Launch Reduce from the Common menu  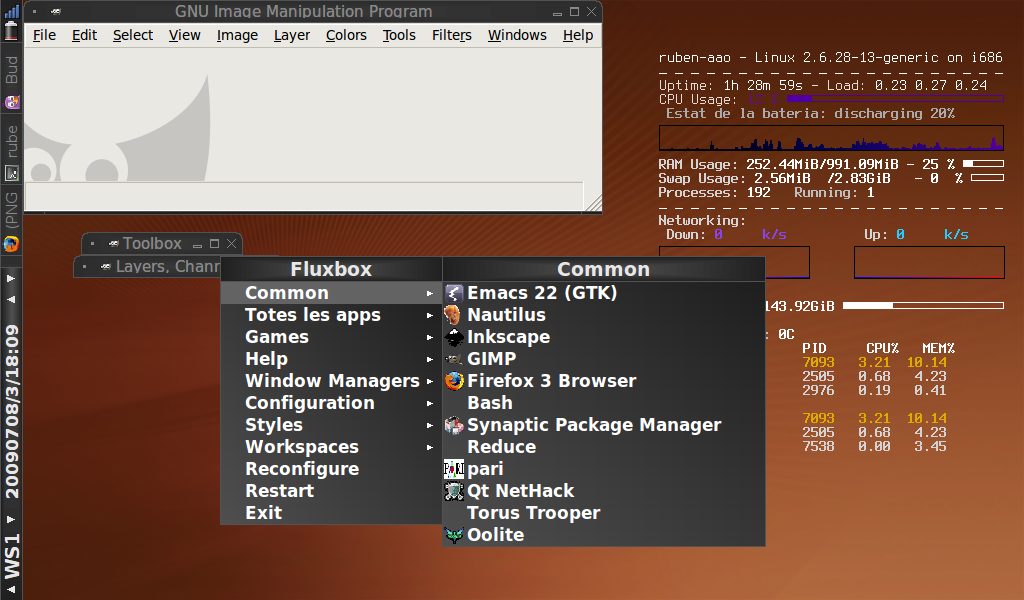(603, 447)
